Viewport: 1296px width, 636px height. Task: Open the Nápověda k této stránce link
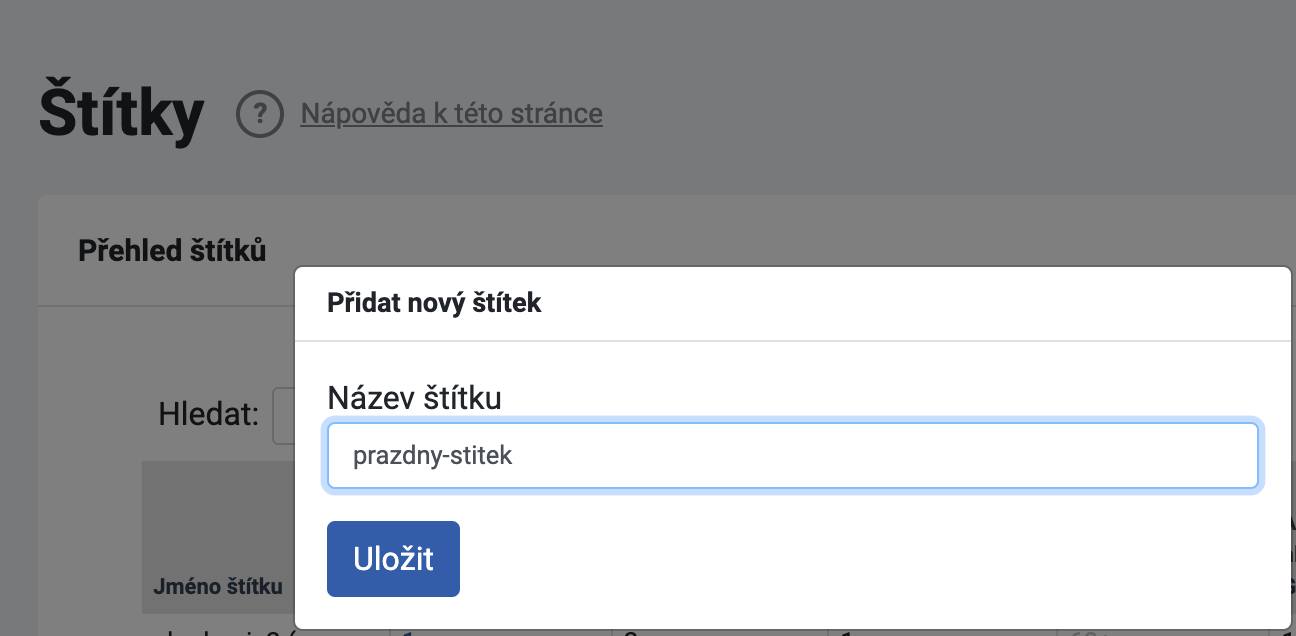coord(451,113)
